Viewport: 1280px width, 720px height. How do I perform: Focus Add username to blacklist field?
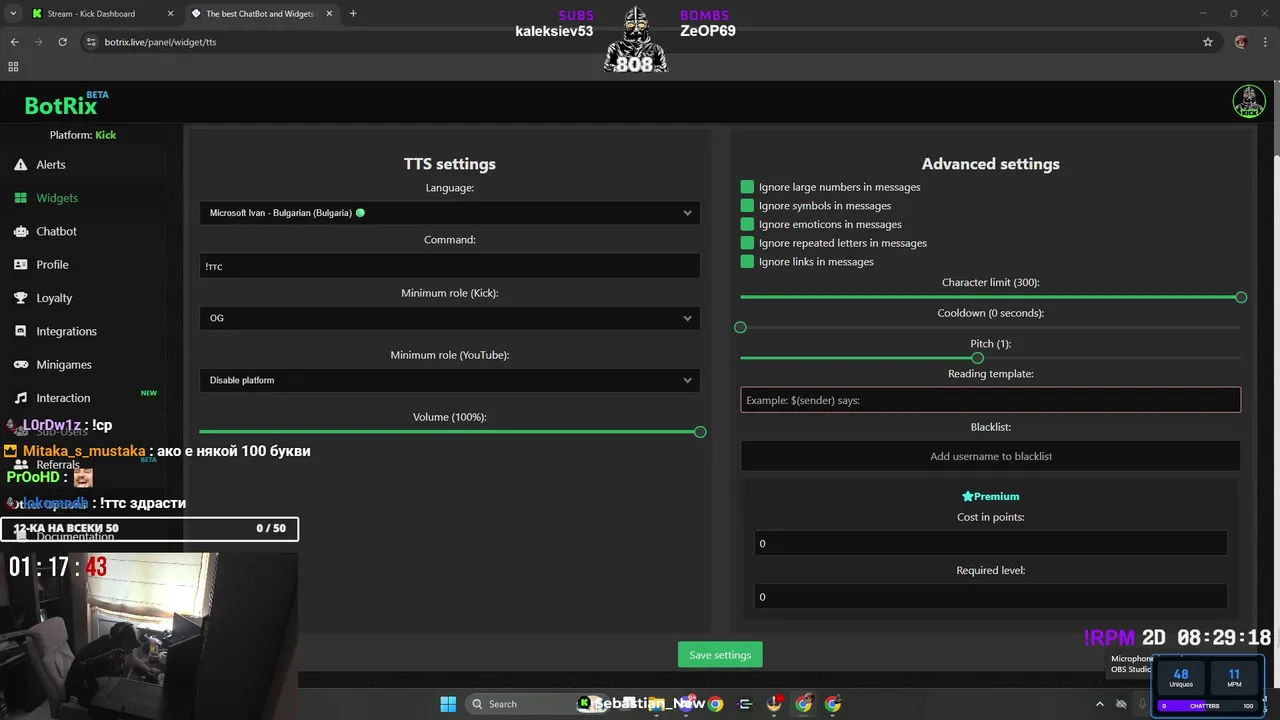tap(990, 456)
